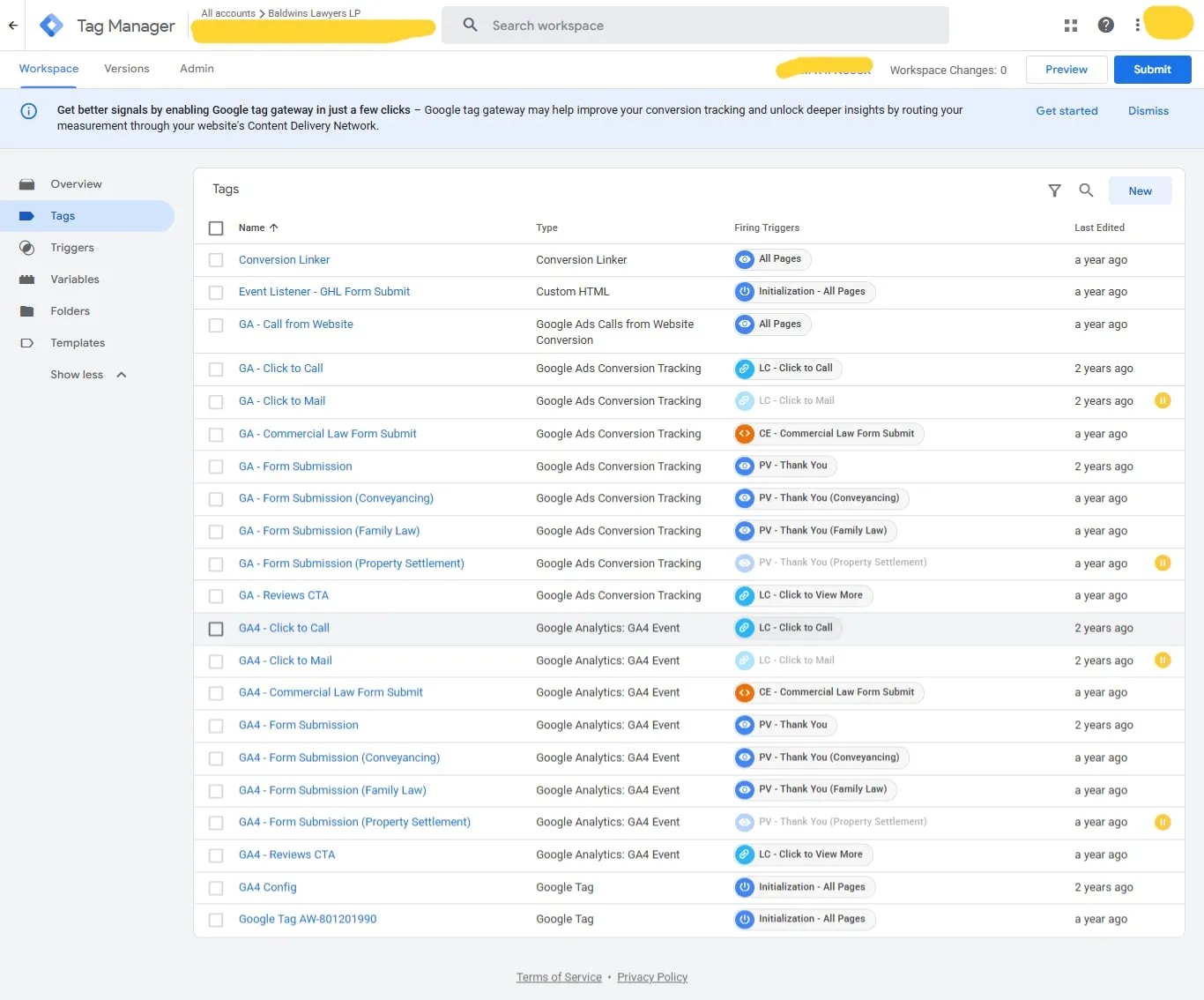The image size is (1204, 1000).
Task: Go back using the top-left arrow
Action: [x=13, y=26]
